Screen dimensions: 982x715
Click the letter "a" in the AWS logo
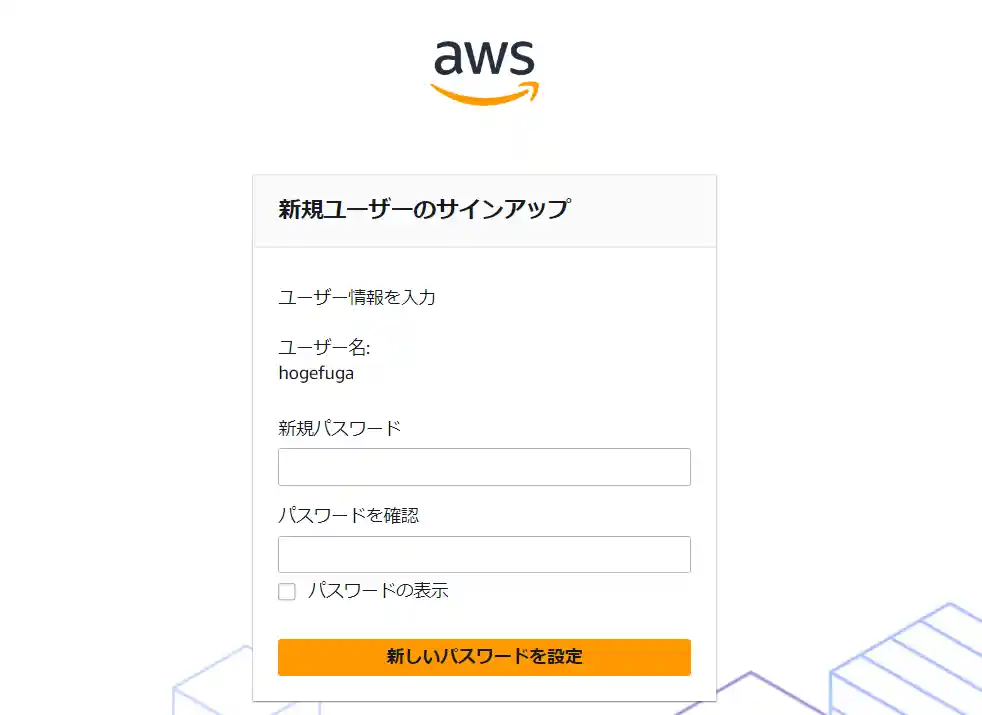451,59
